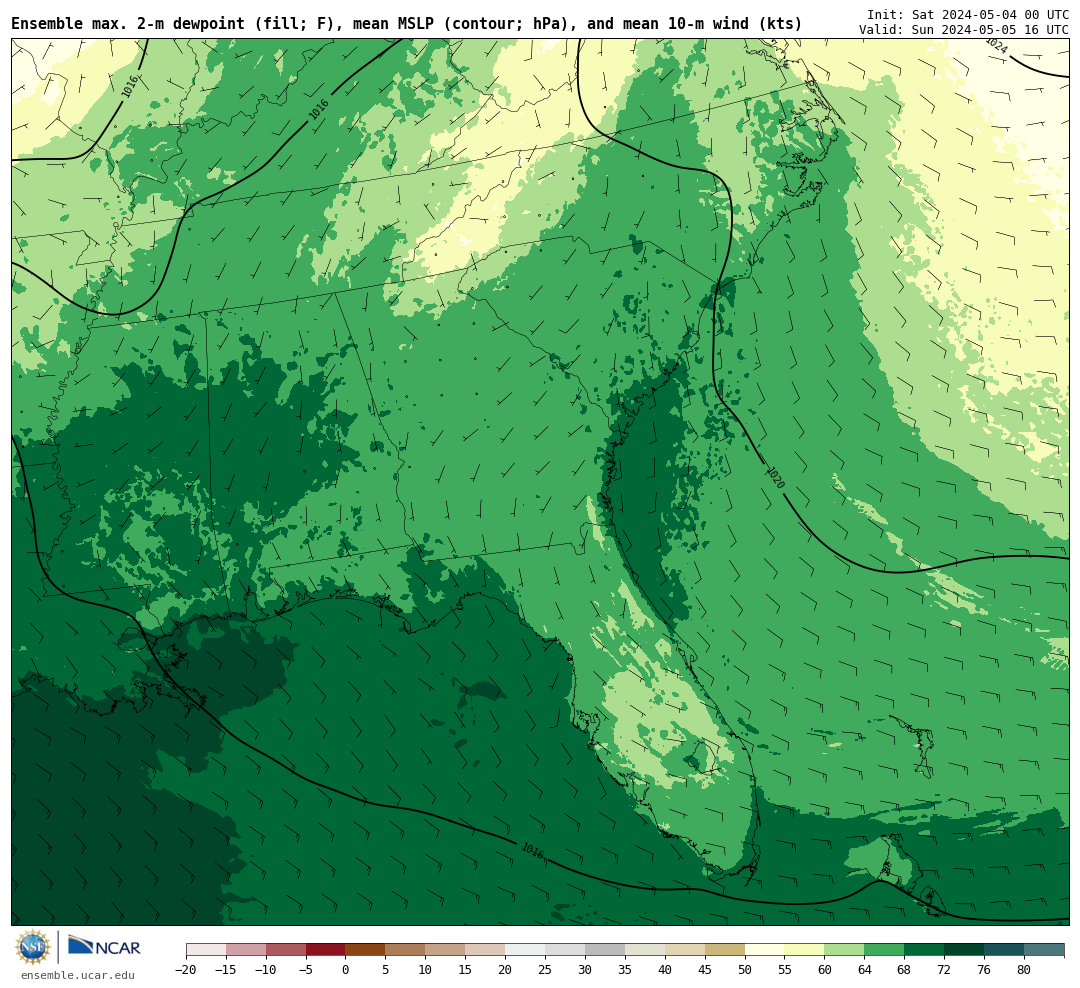Click the colorbar label 35
1080x988 pixels.
(x=625, y=970)
